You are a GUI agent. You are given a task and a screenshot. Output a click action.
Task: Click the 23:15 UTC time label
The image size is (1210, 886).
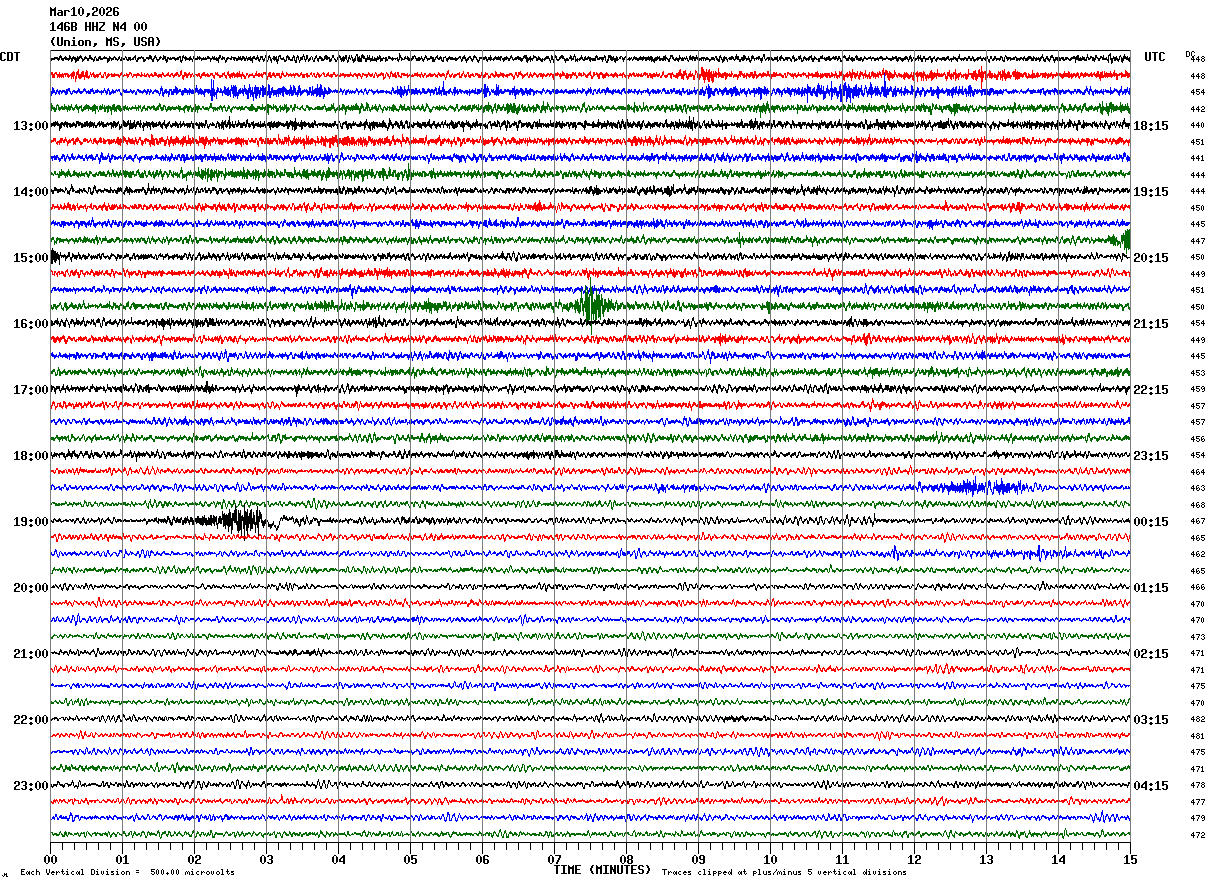click(x=1151, y=456)
